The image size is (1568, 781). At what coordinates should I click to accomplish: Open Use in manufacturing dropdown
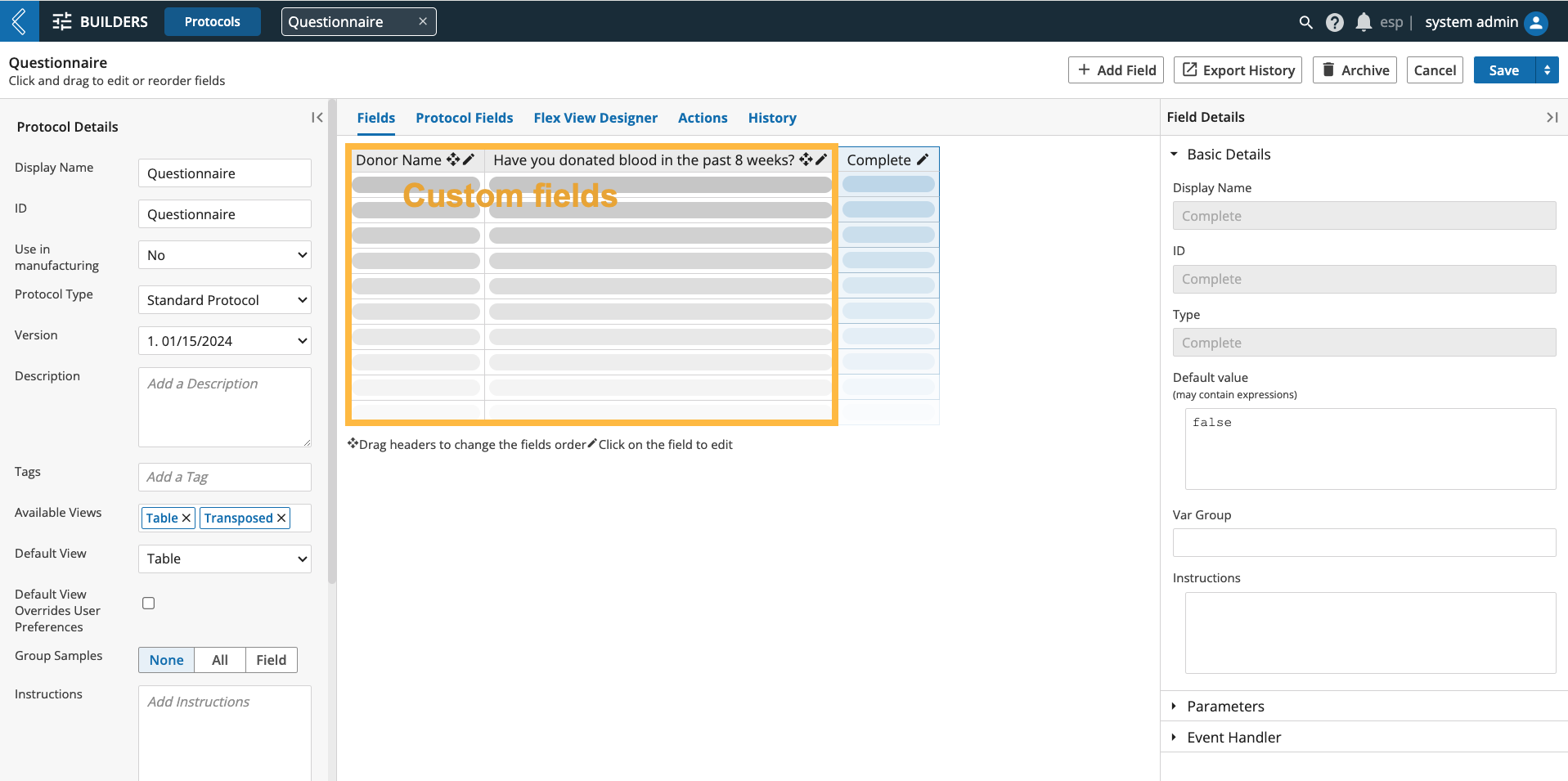pos(225,255)
